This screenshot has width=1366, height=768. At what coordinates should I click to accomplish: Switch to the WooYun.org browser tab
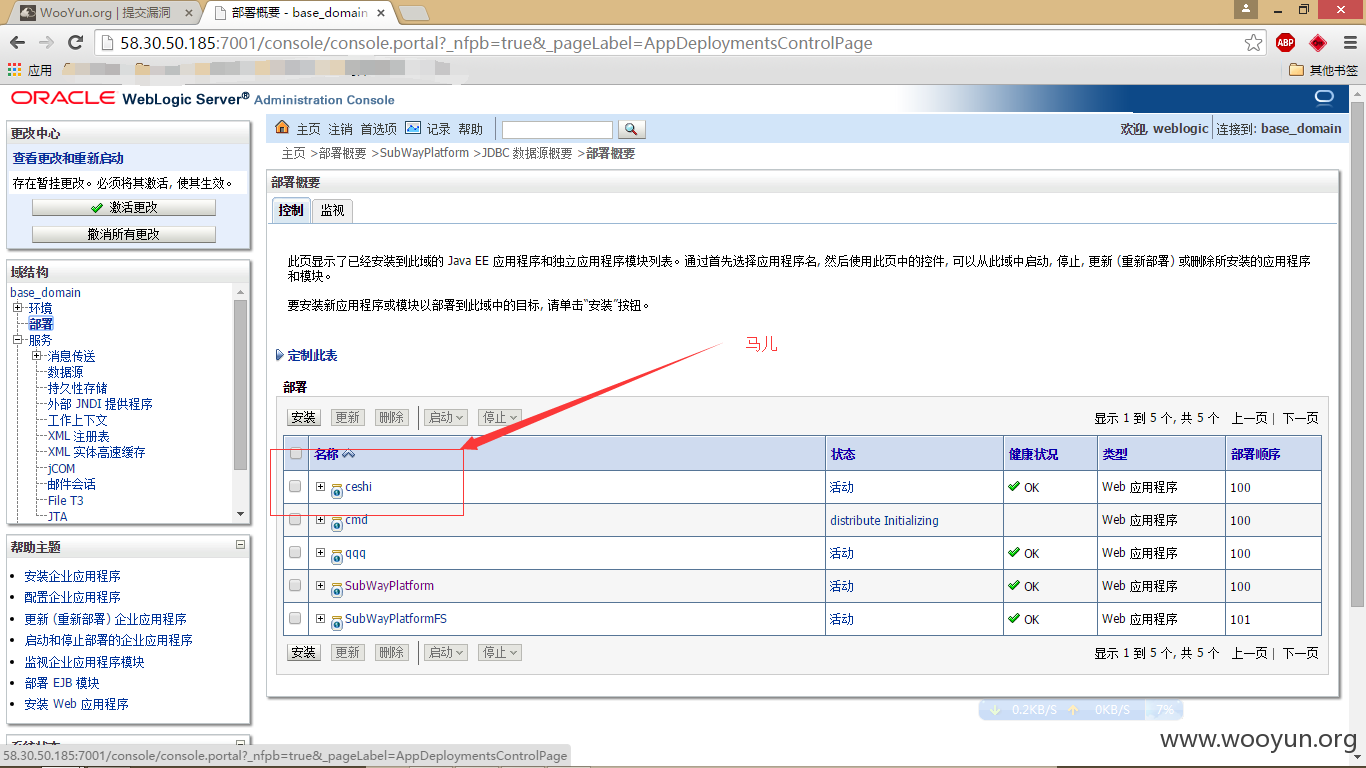[104, 13]
